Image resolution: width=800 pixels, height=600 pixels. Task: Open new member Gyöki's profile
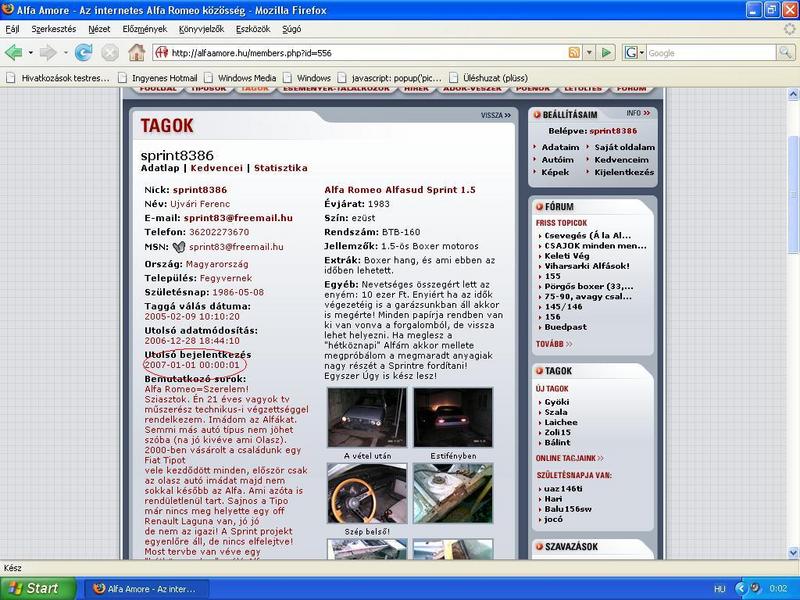point(557,402)
